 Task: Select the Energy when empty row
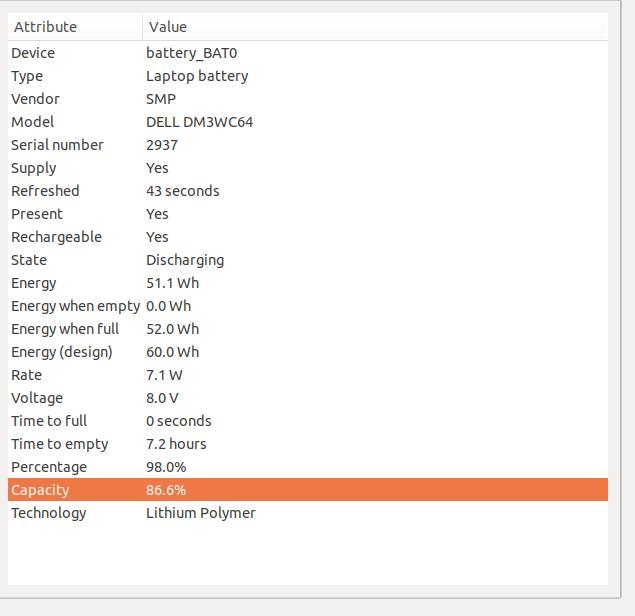click(308, 306)
